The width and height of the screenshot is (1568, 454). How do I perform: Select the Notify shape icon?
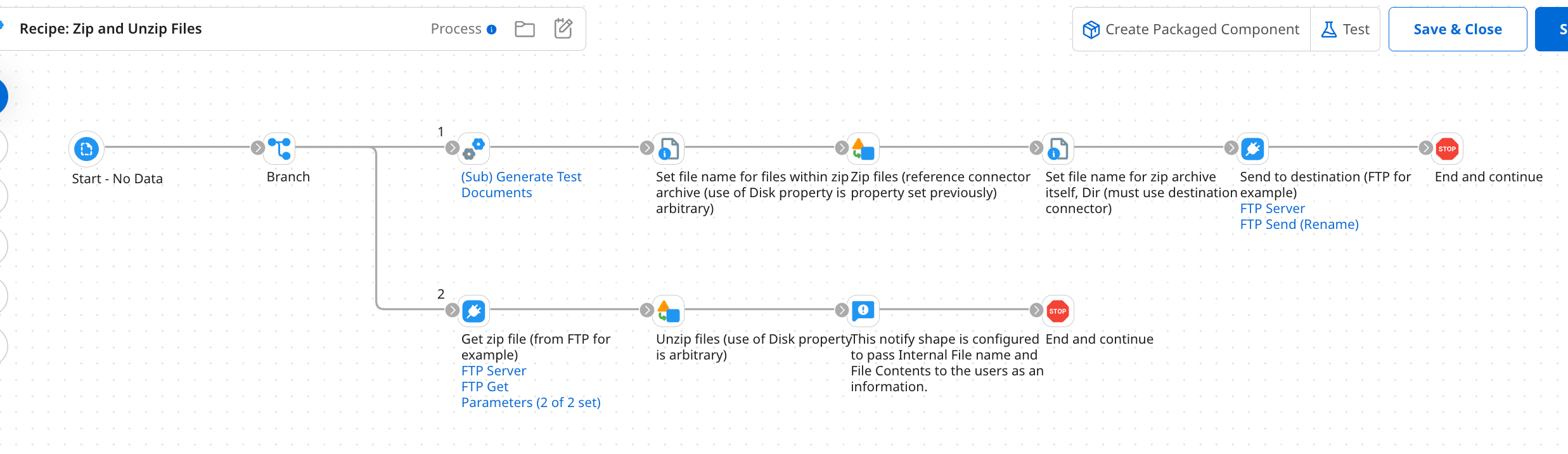pos(863,311)
